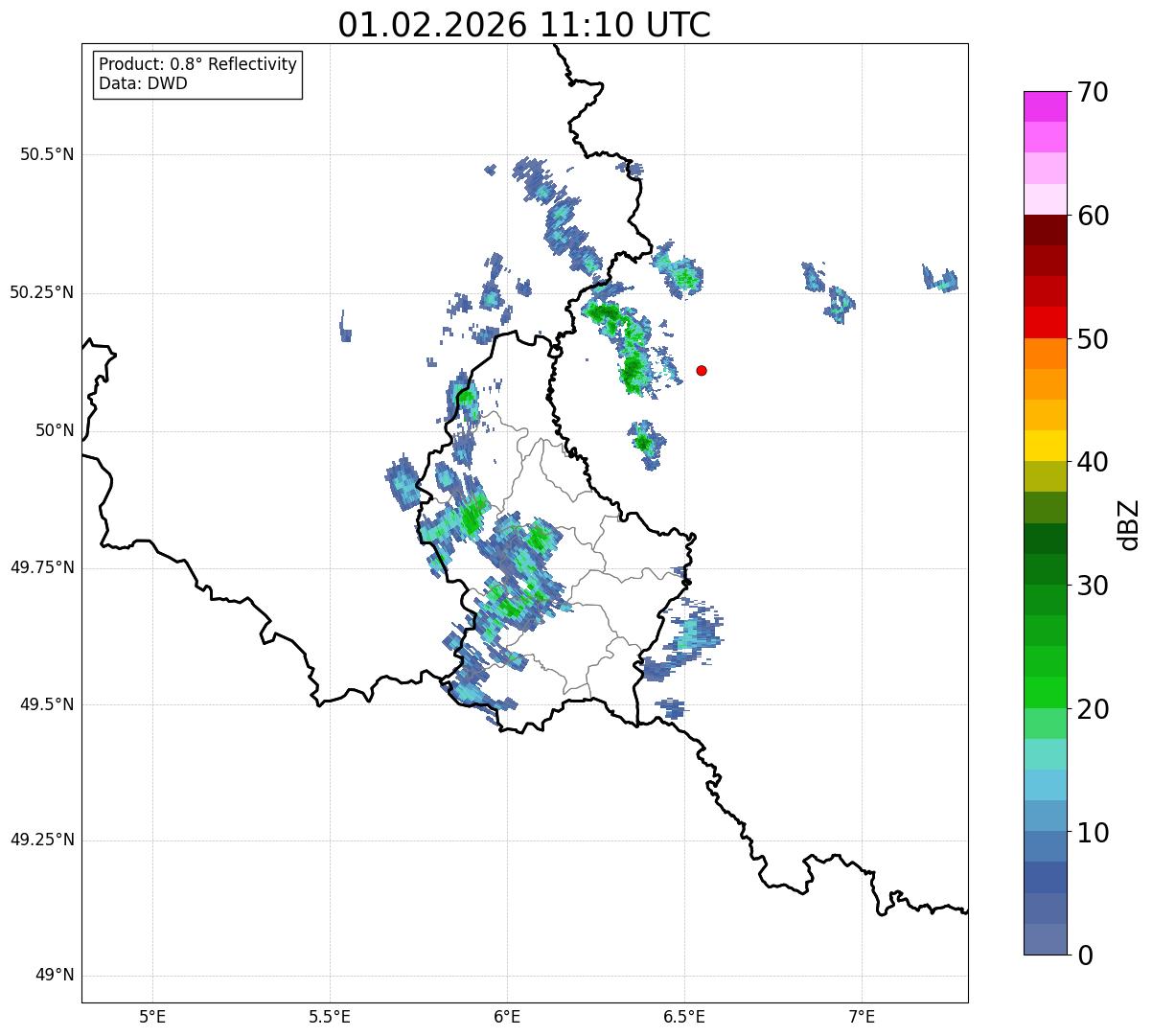The height and width of the screenshot is (1036, 1152).
Task: Click the colorbar tick label 70
Action: click(1093, 92)
